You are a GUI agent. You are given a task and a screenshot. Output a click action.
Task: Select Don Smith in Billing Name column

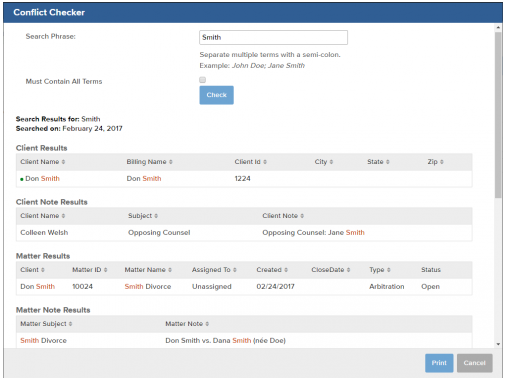pyautogui.click(x=144, y=179)
